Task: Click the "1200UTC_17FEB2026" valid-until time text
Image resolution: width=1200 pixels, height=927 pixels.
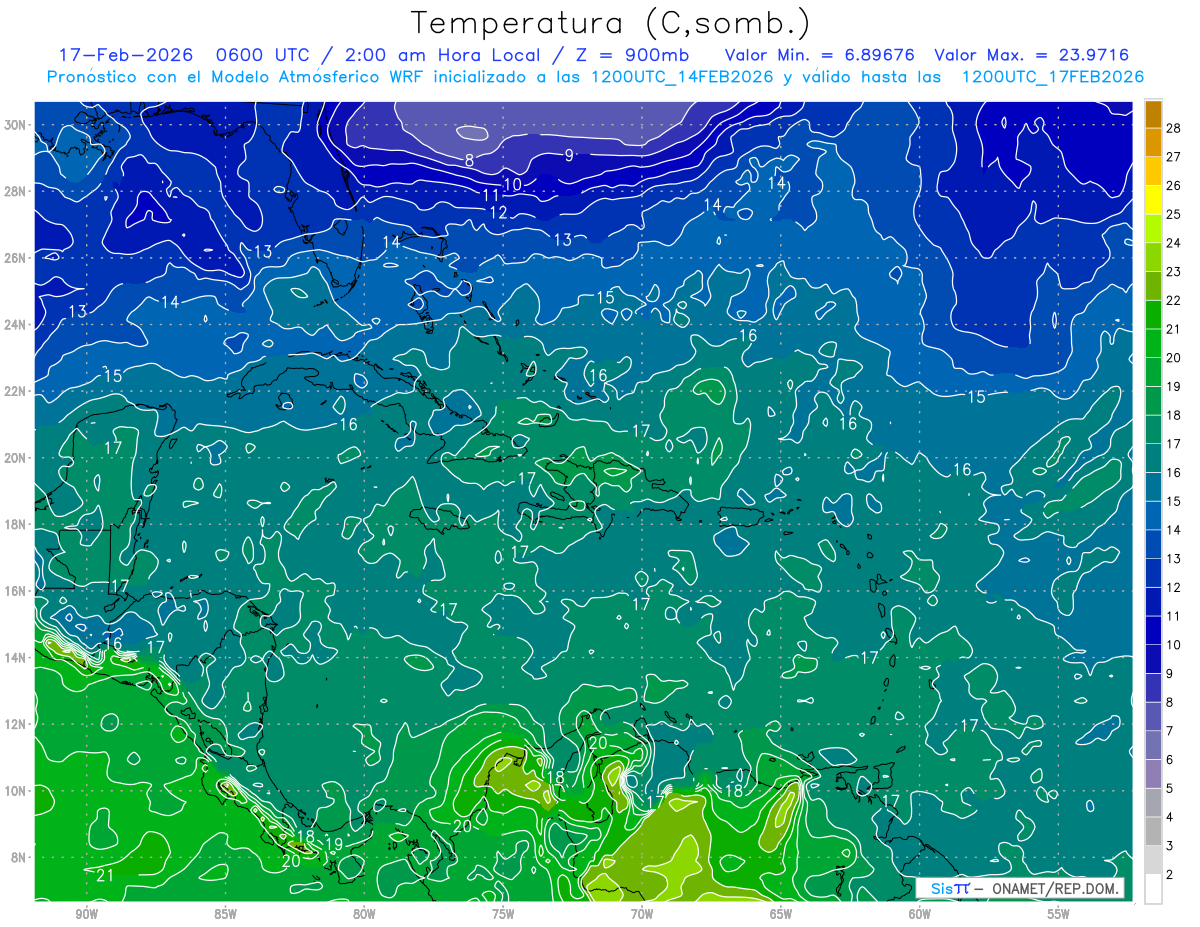Action: [1052, 77]
